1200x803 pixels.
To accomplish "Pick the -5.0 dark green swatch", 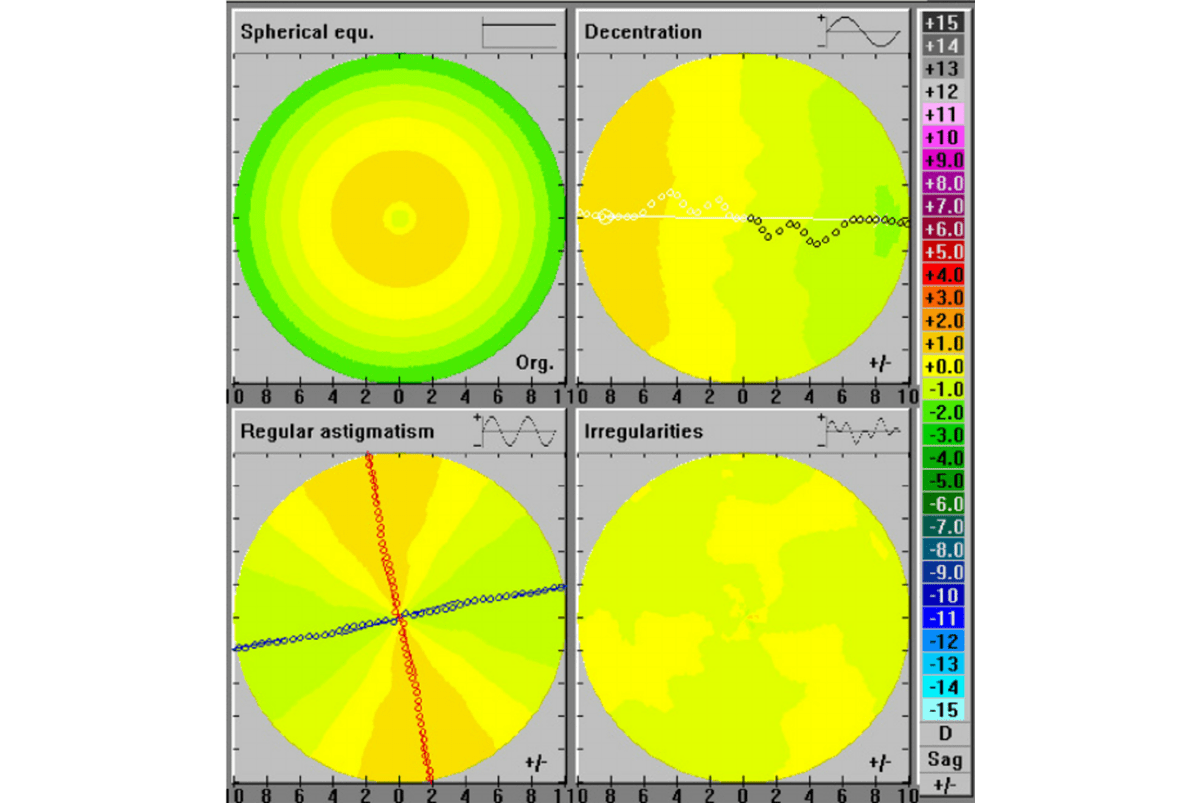I will (943, 481).
